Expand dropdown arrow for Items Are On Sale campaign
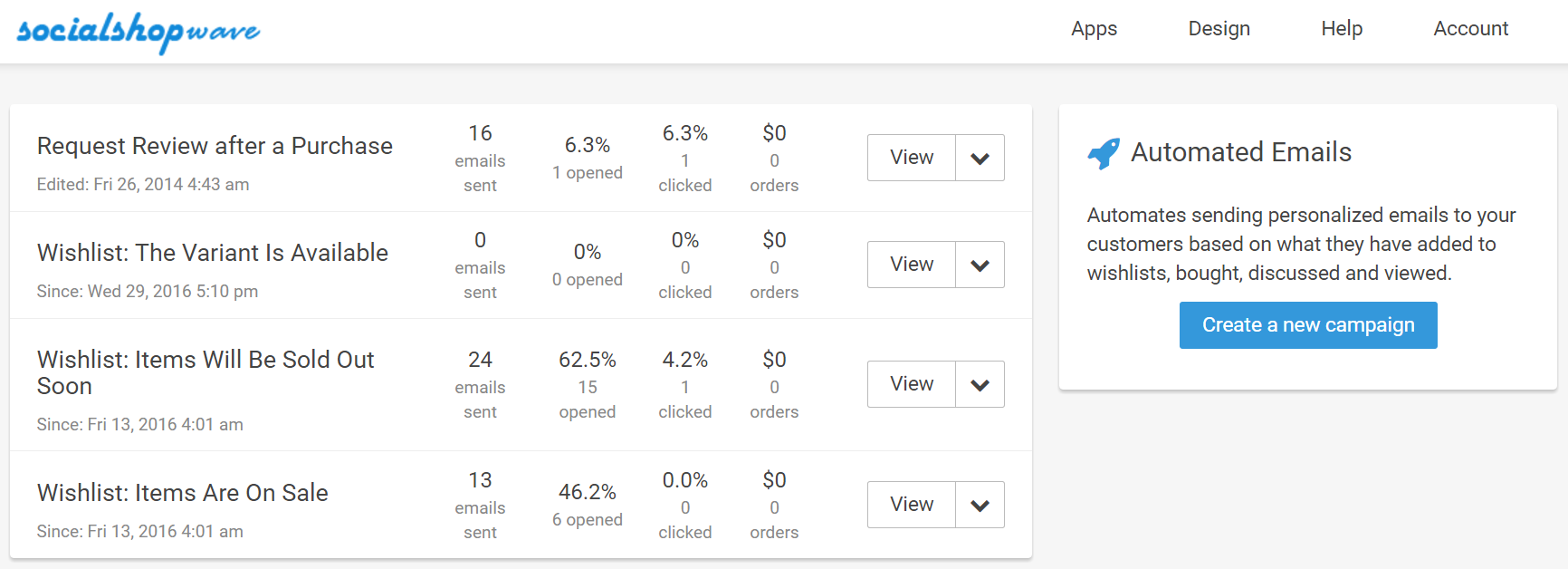Screen dimensions: 1568x569 (x=980, y=505)
